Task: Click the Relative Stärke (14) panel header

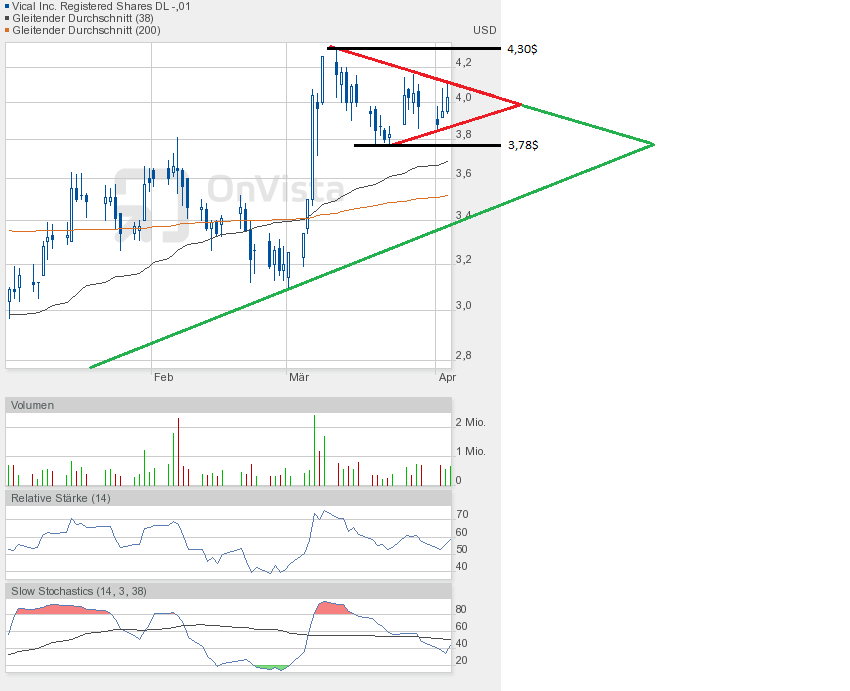Action: 228,498
